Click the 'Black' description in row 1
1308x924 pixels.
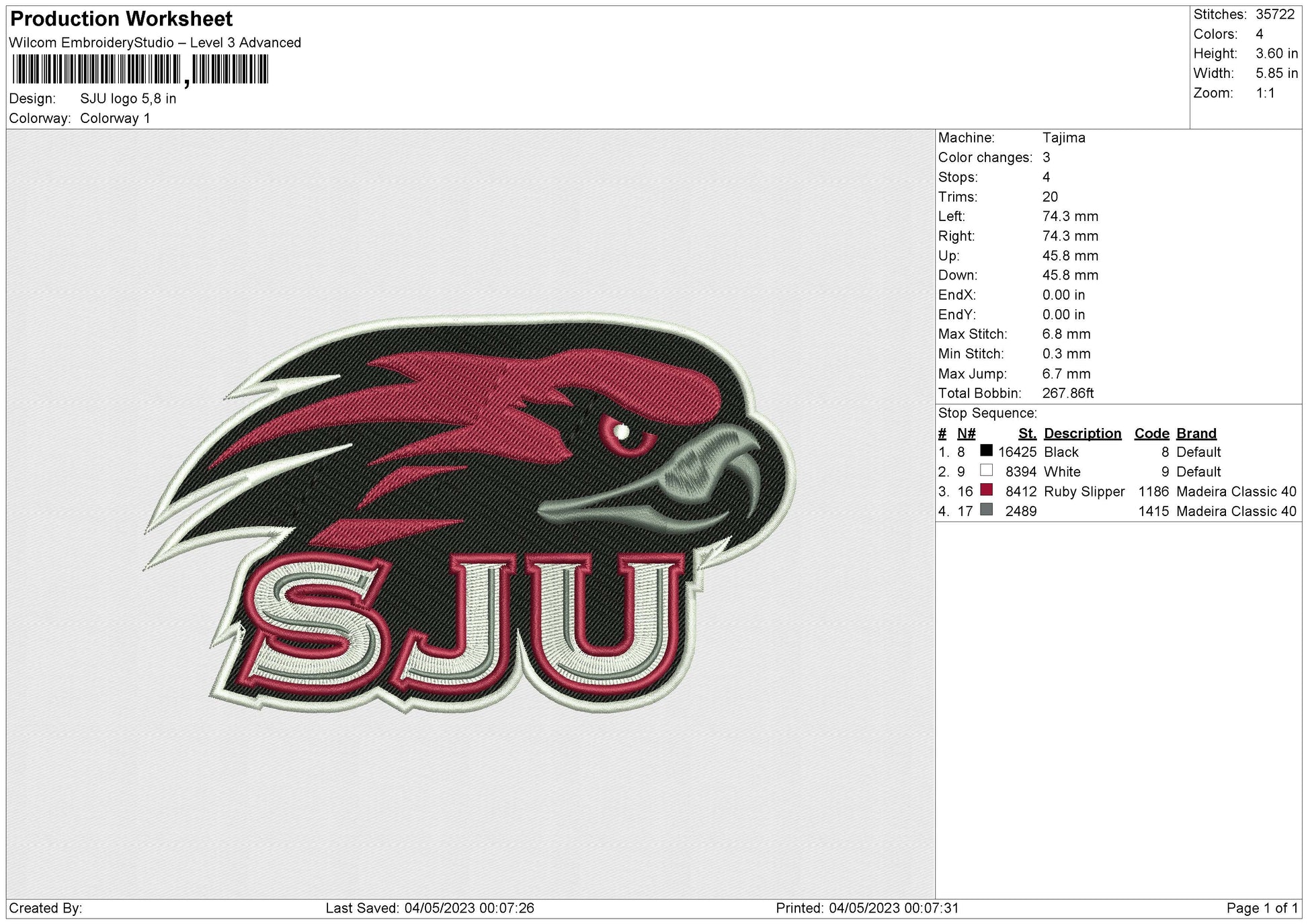coord(1061,452)
